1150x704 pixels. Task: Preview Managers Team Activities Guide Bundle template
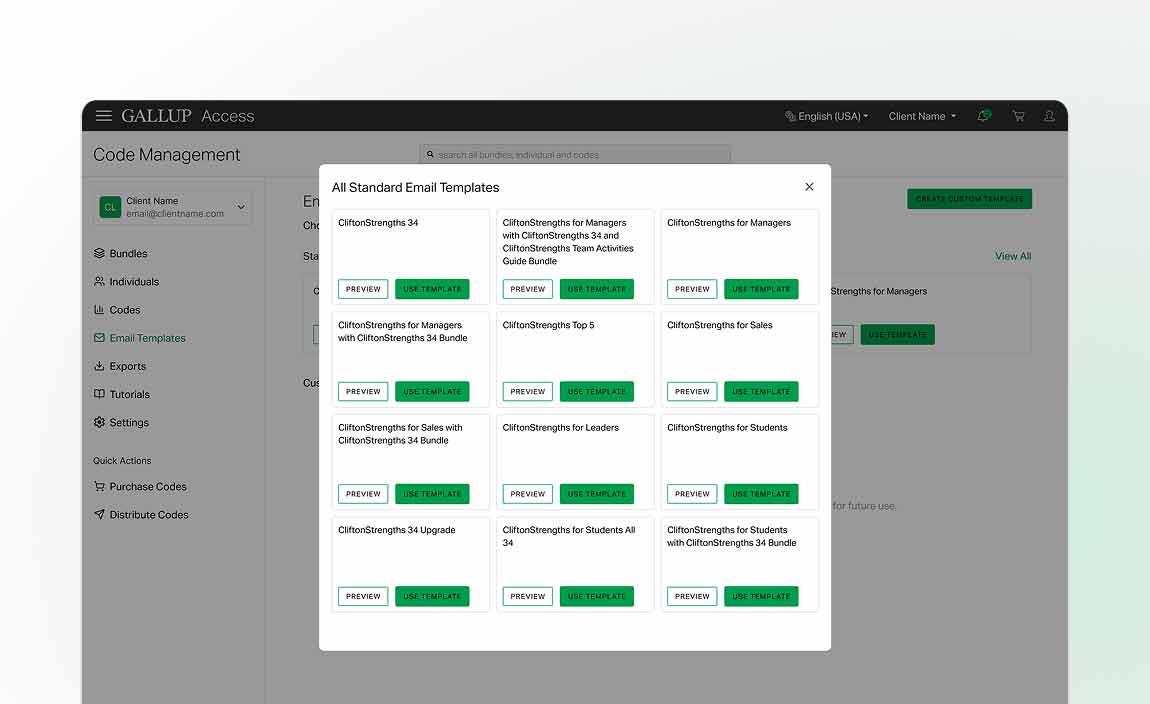click(x=527, y=289)
